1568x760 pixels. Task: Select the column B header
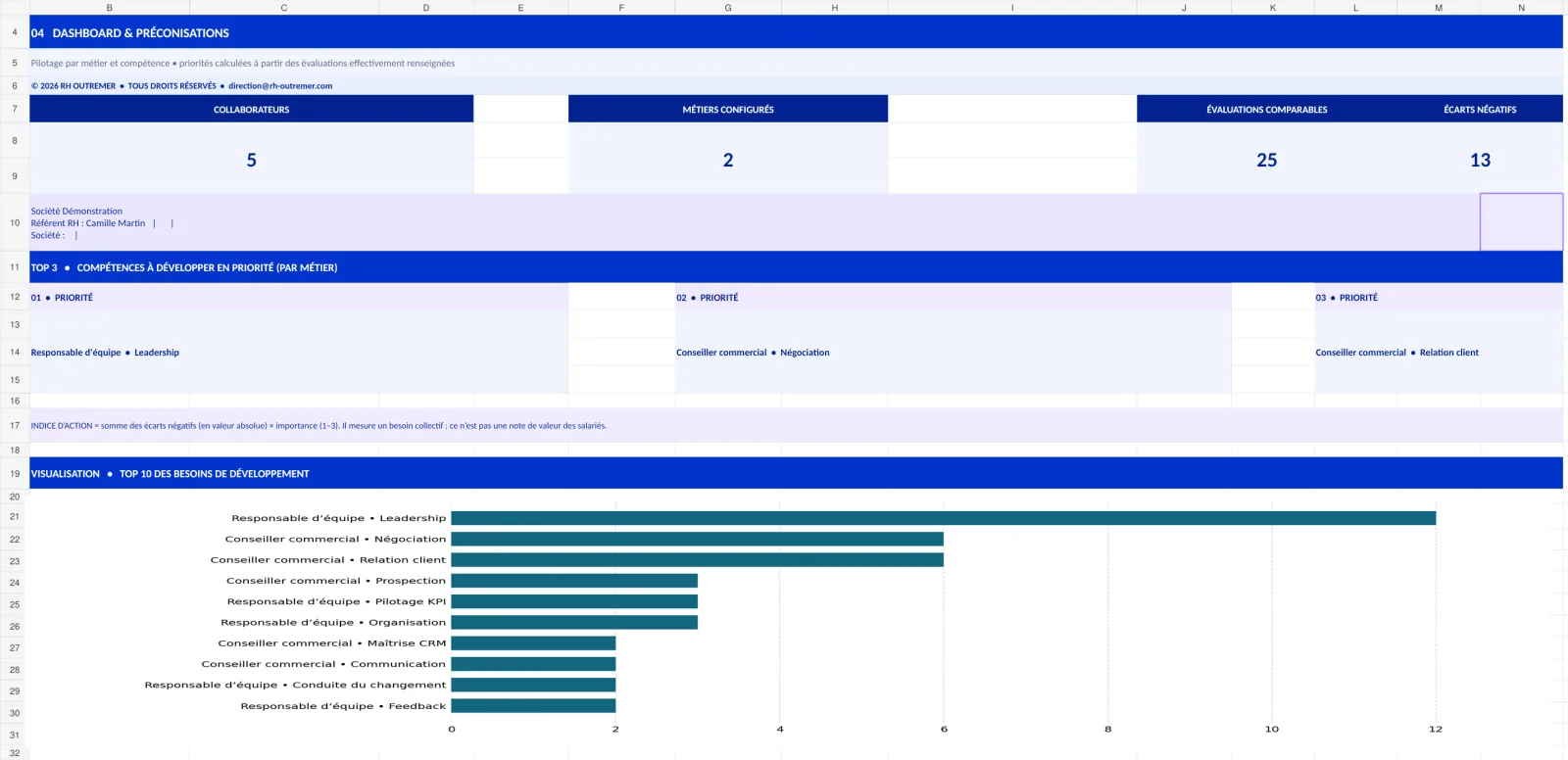point(110,8)
